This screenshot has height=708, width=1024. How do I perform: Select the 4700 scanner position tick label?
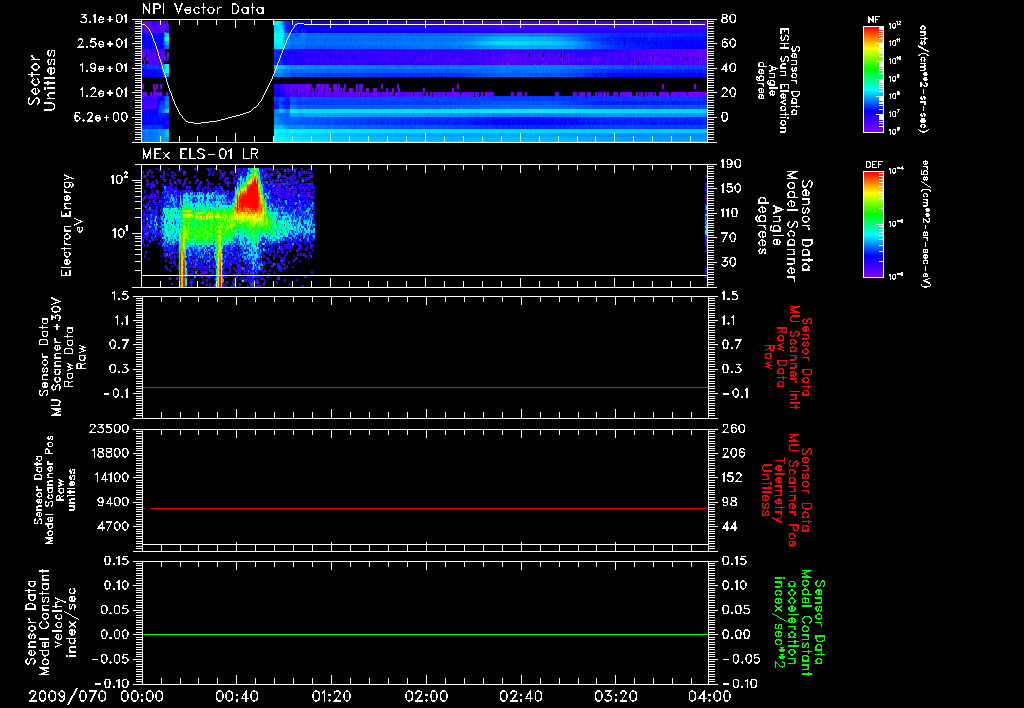(x=113, y=526)
